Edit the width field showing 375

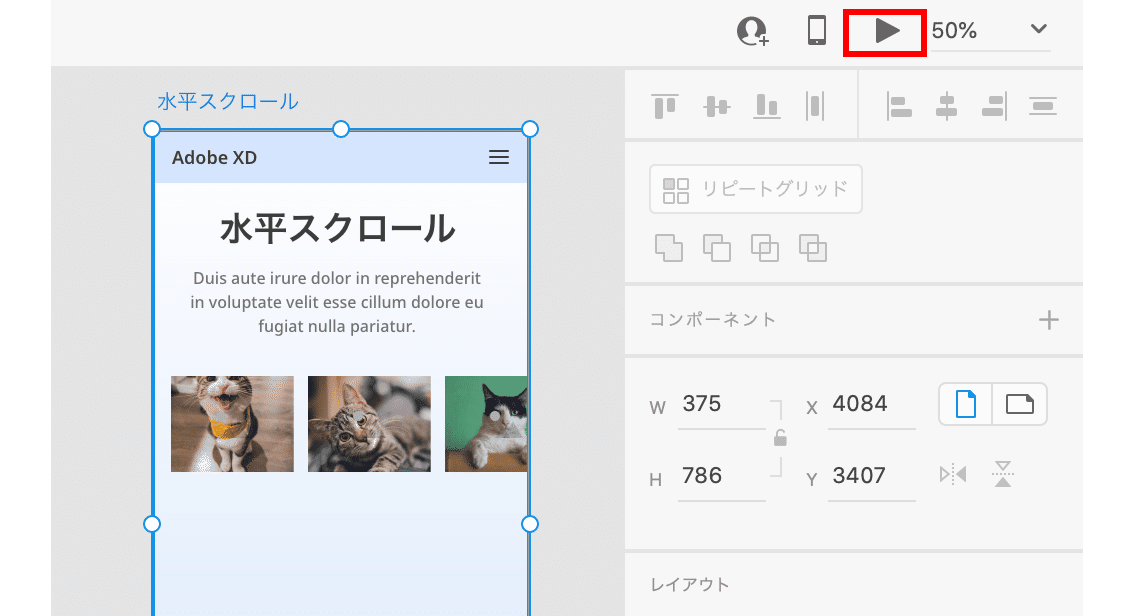pyautogui.click(x=721, y=404)
